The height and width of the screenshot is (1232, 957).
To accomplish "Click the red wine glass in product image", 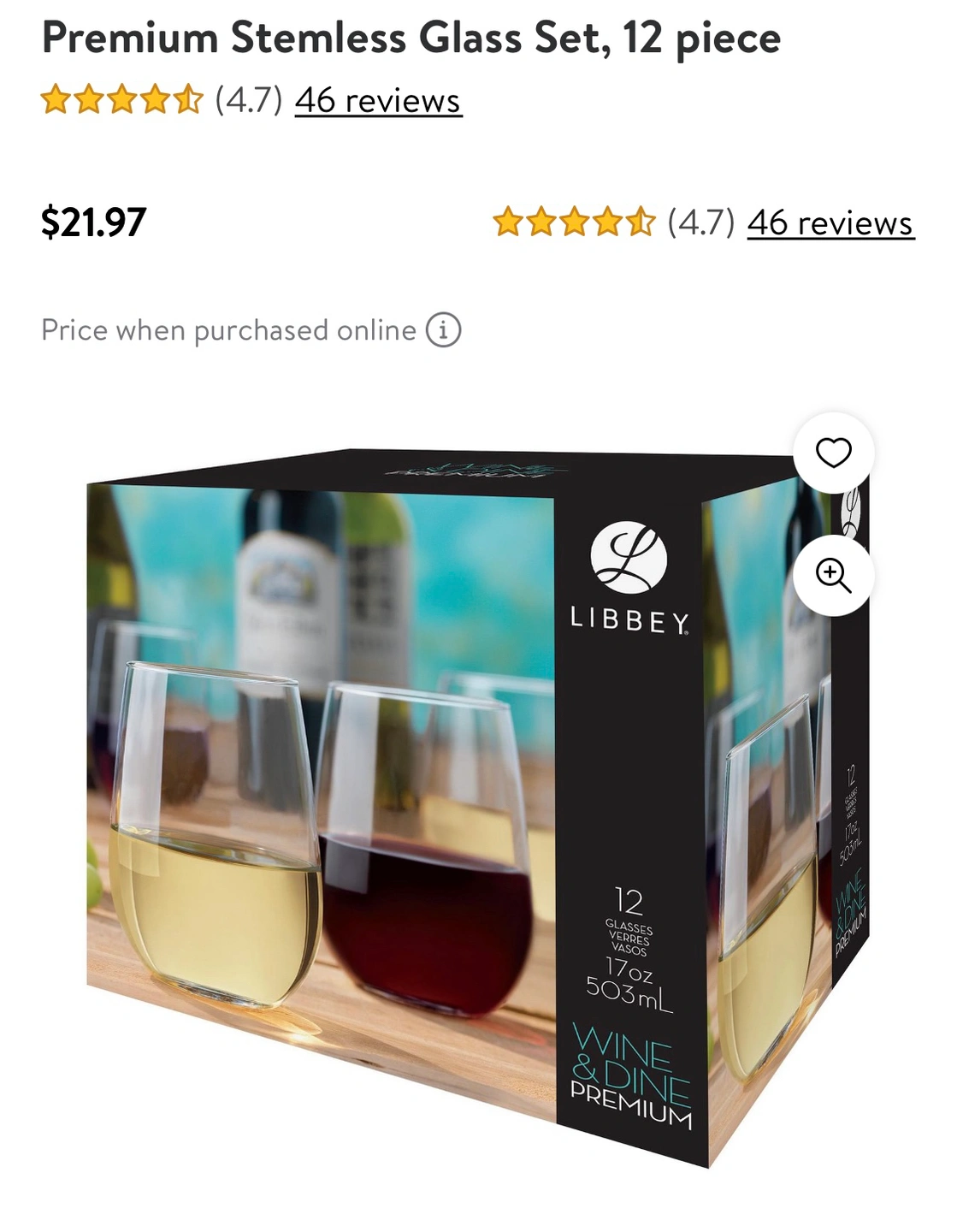I will tap(425, 847).
